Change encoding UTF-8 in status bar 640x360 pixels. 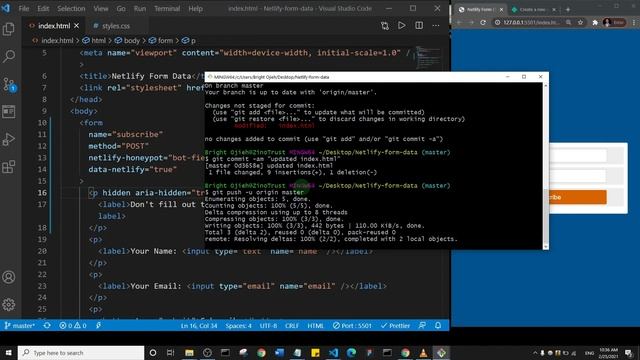[x=268, y=325]
